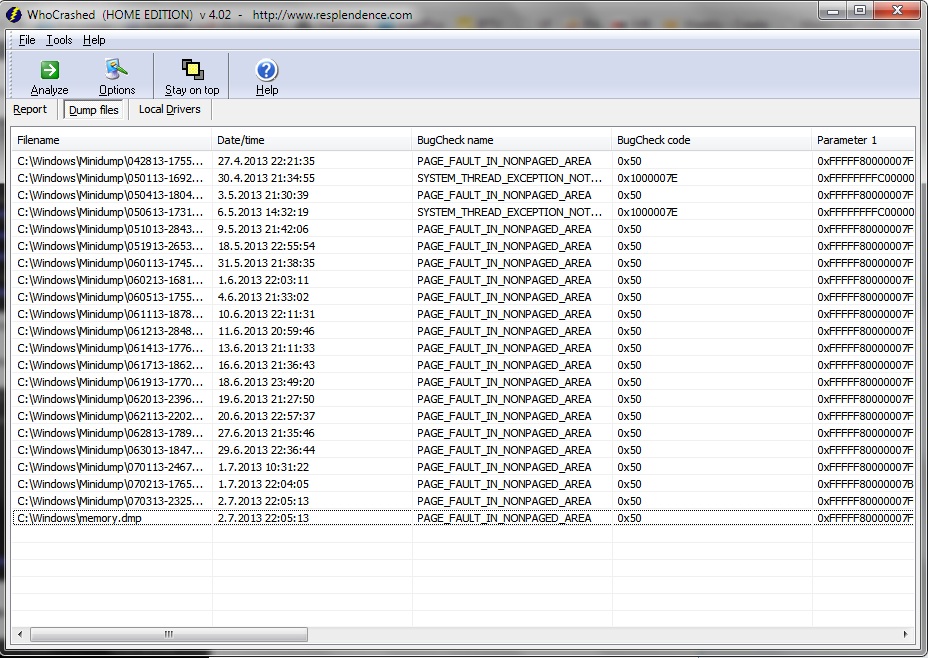Viewport: 928px width, 658px height.
Task: Sort by BugCheck code column header
Action: [x=712, y=140]
